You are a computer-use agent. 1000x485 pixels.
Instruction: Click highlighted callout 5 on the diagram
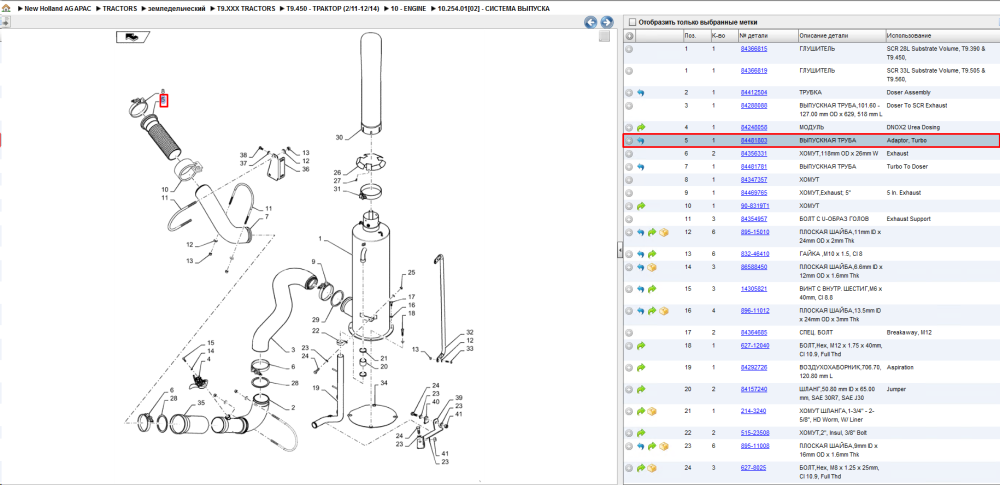[163, 101]
